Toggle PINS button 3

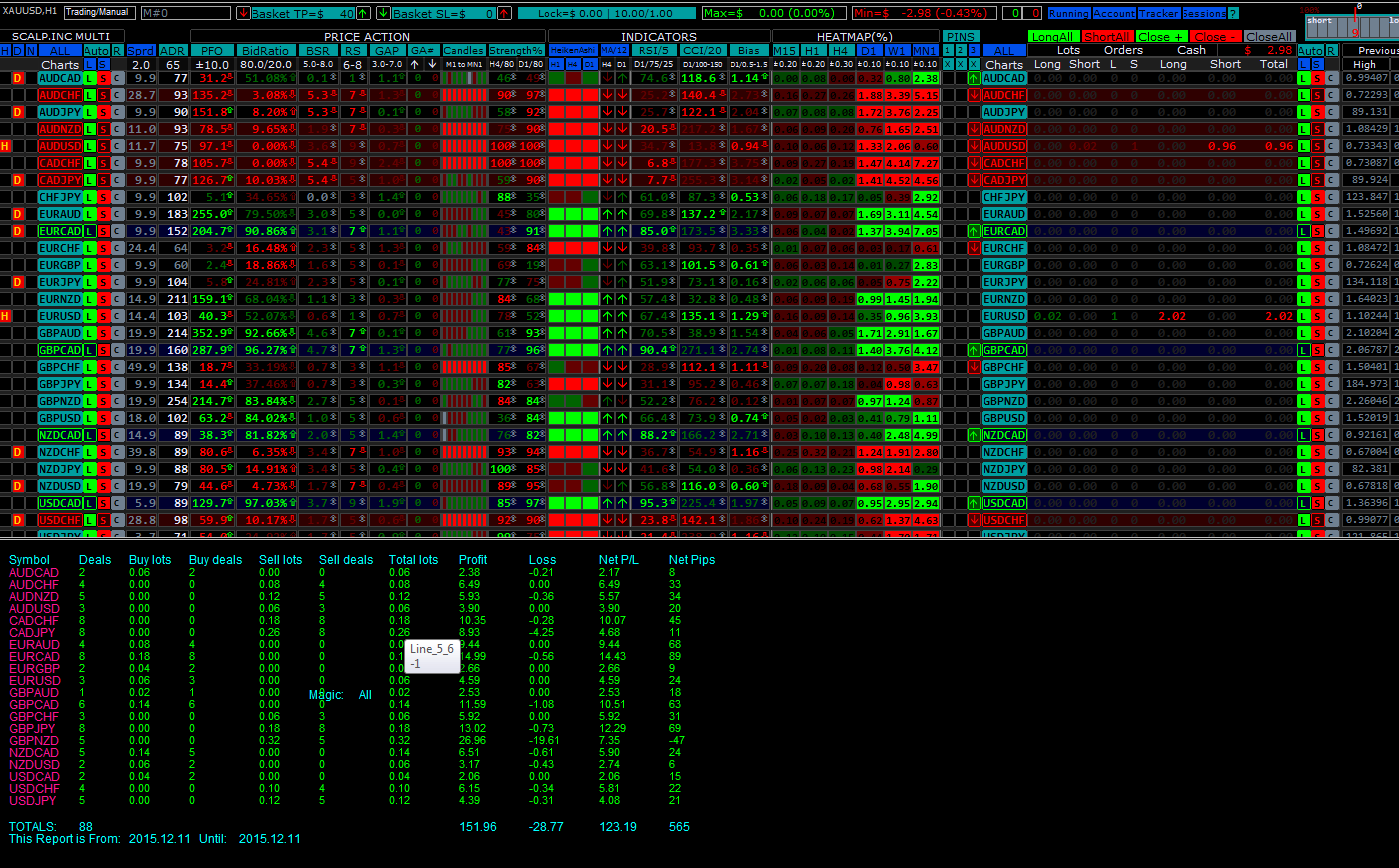pyautogui.click(x=975, y=50)
